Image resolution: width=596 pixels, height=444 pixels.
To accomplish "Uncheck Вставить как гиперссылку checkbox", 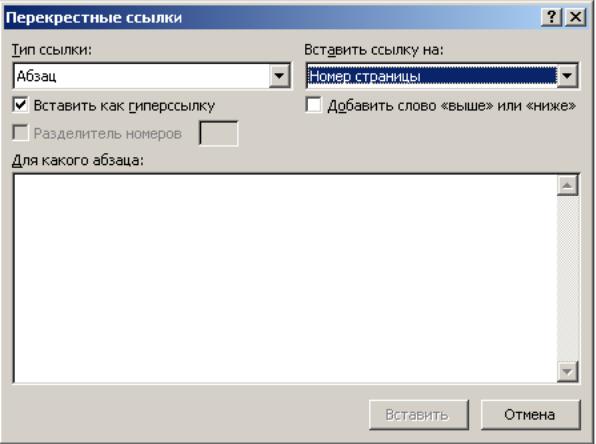I will click(21, 105).
